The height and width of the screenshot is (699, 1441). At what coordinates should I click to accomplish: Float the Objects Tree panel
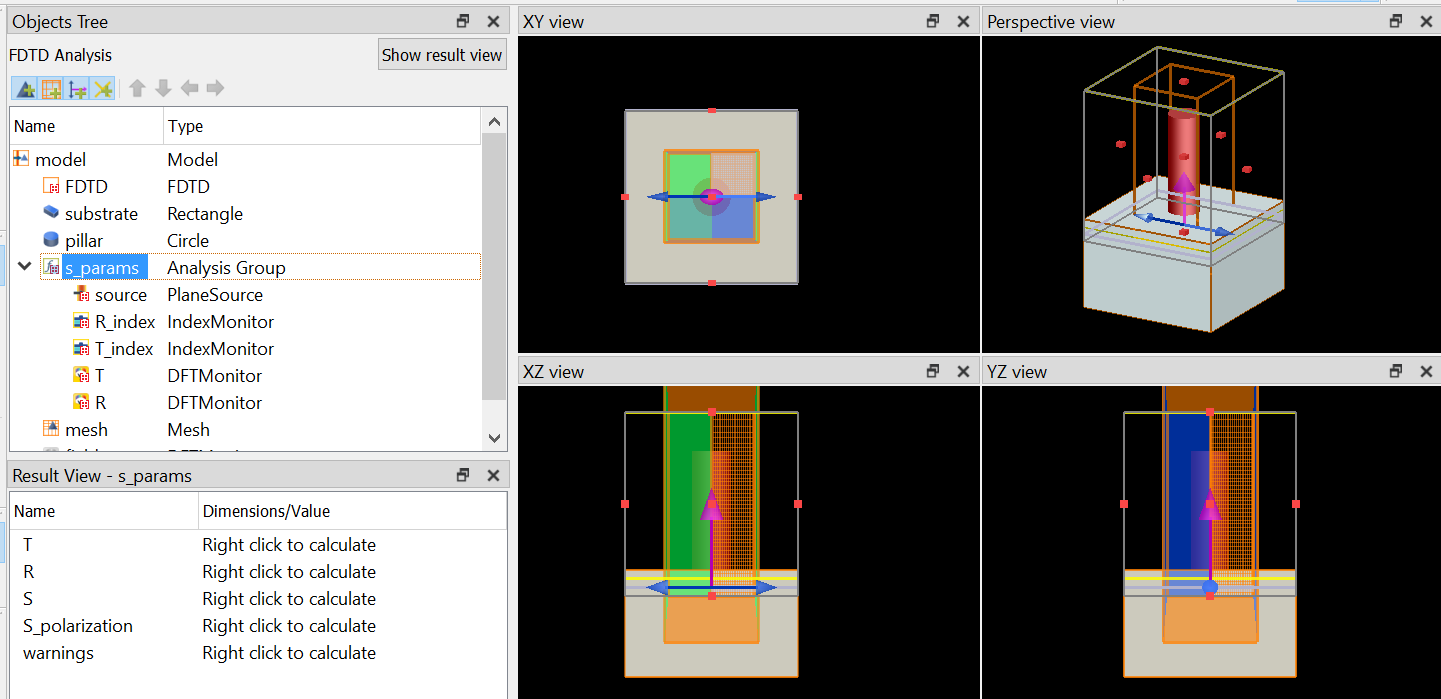[x=463, y=21]
